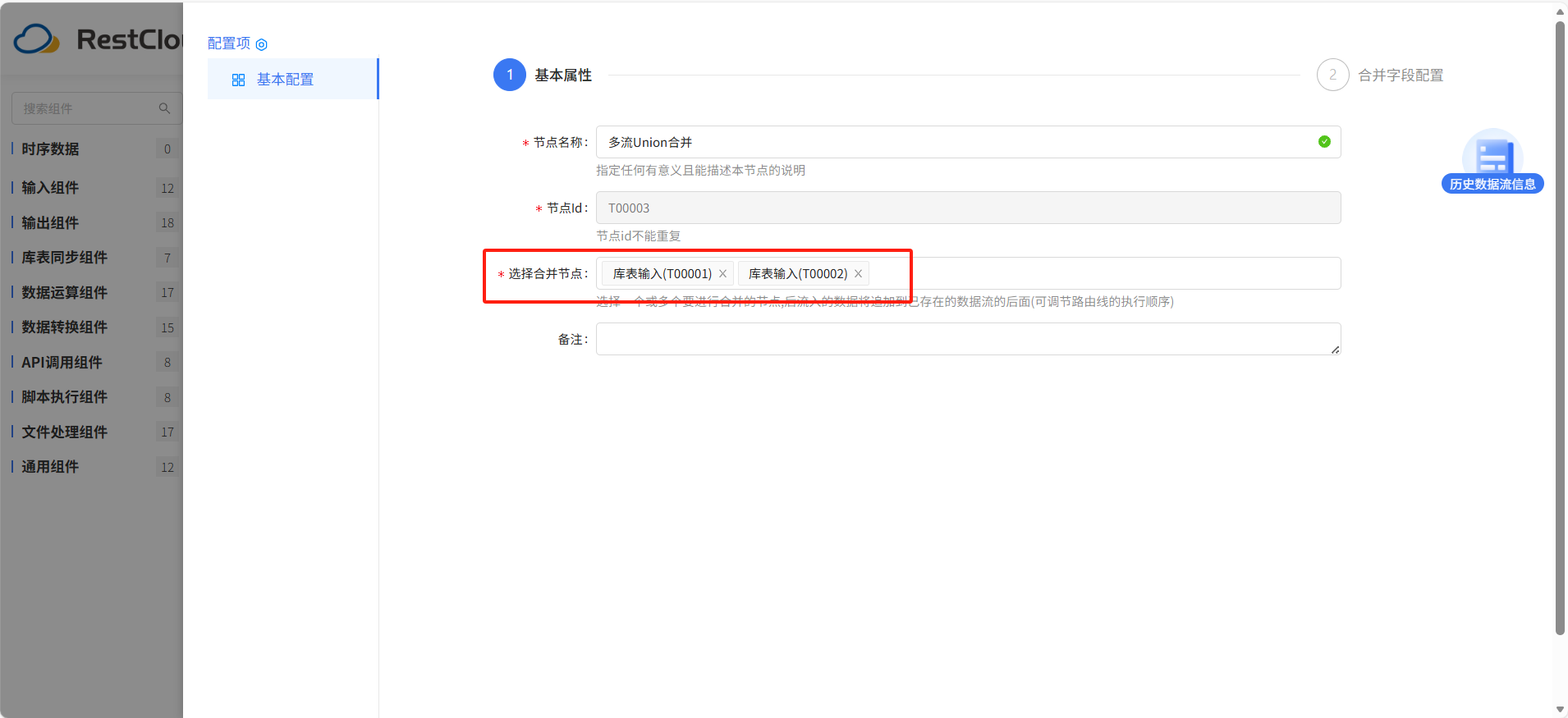Click the settings icon next to 配置项
1568x718 pixels.
(x=262, y=44)
